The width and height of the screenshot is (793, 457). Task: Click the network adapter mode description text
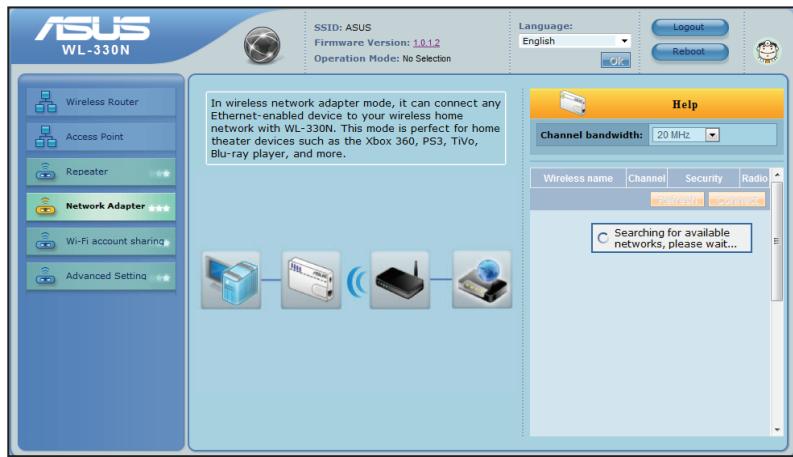tap(356, 128)
